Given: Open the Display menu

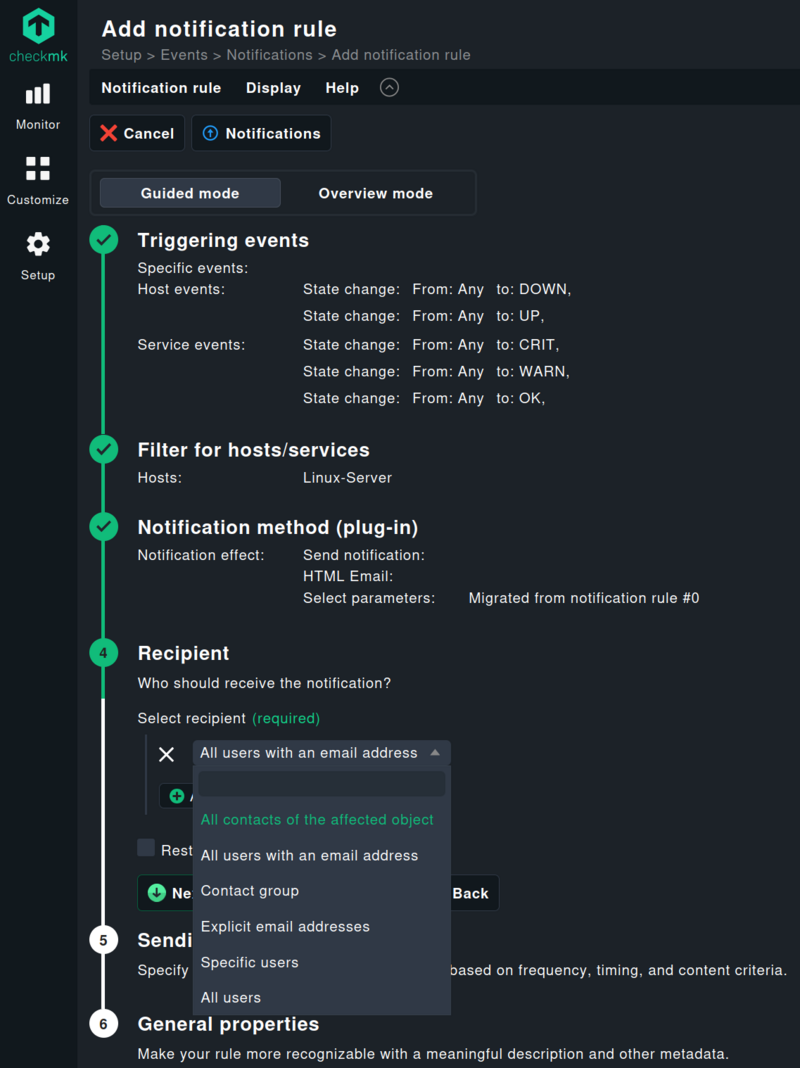Looking at the screenshot, I should pos(273,88).
